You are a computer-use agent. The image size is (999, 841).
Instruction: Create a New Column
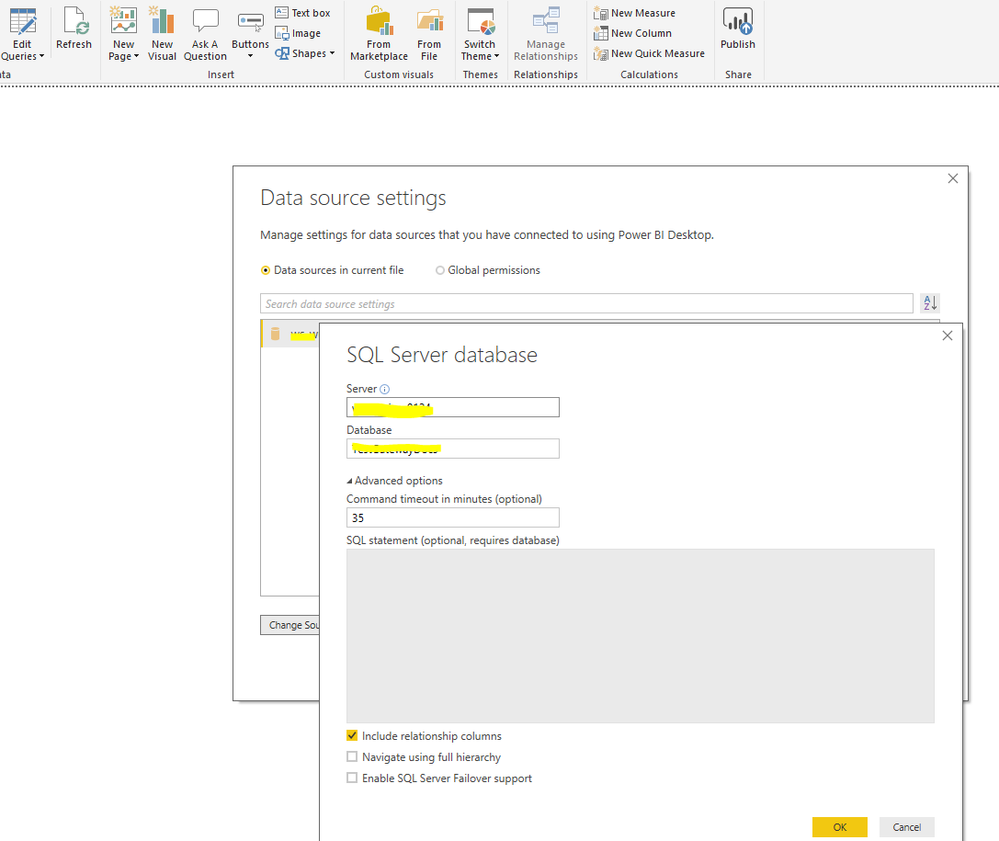633,33
